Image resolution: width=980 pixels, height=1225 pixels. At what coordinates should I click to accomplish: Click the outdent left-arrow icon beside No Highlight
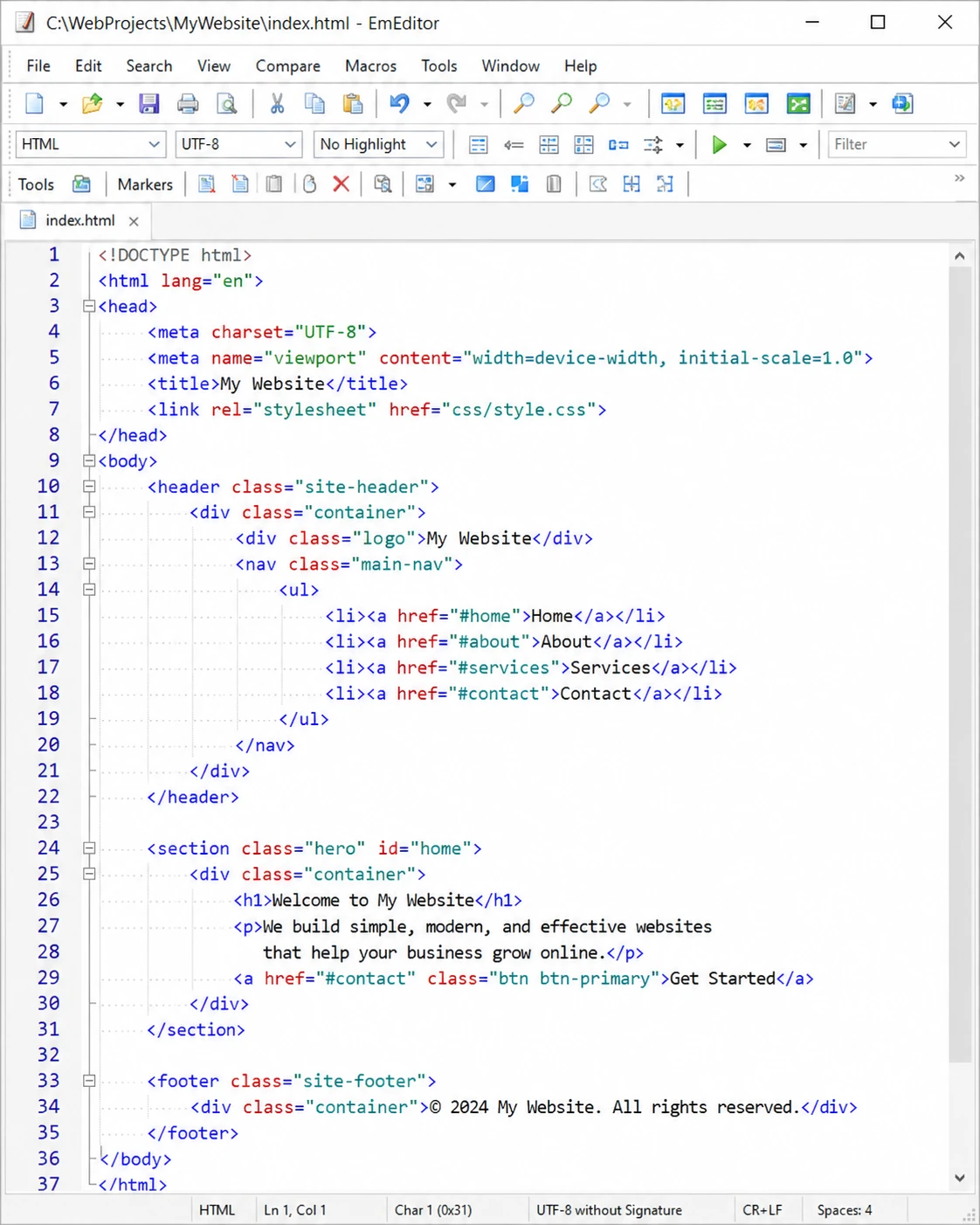pos(514,144)
